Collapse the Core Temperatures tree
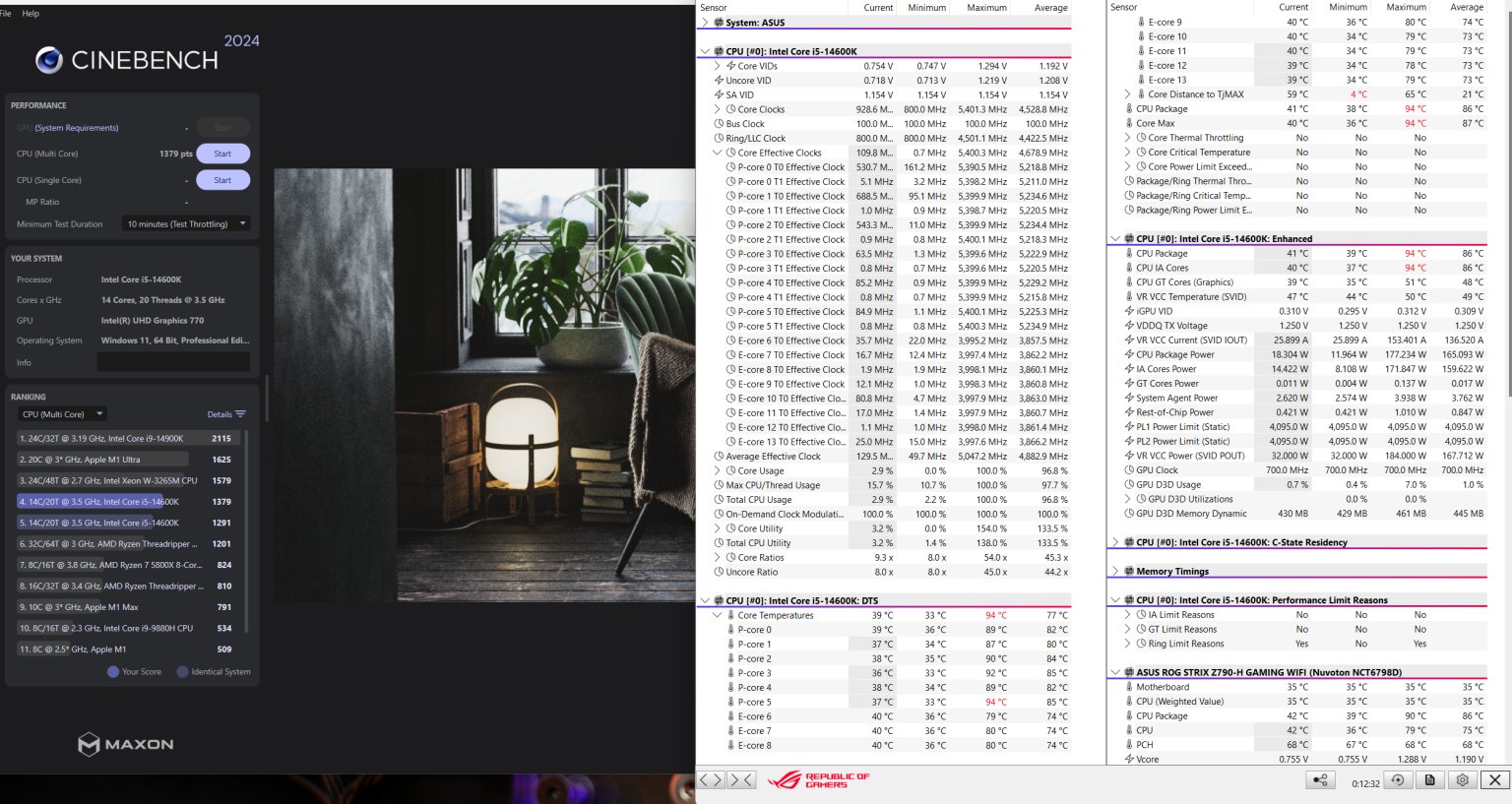Viewport: 1512px width, 804px height. click(718, 615)
